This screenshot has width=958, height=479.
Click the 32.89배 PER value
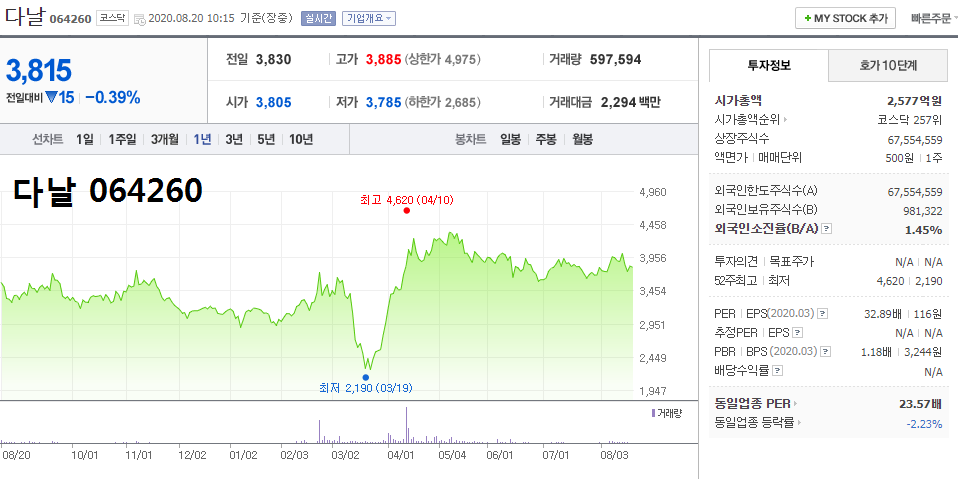(x=884, y=314)
